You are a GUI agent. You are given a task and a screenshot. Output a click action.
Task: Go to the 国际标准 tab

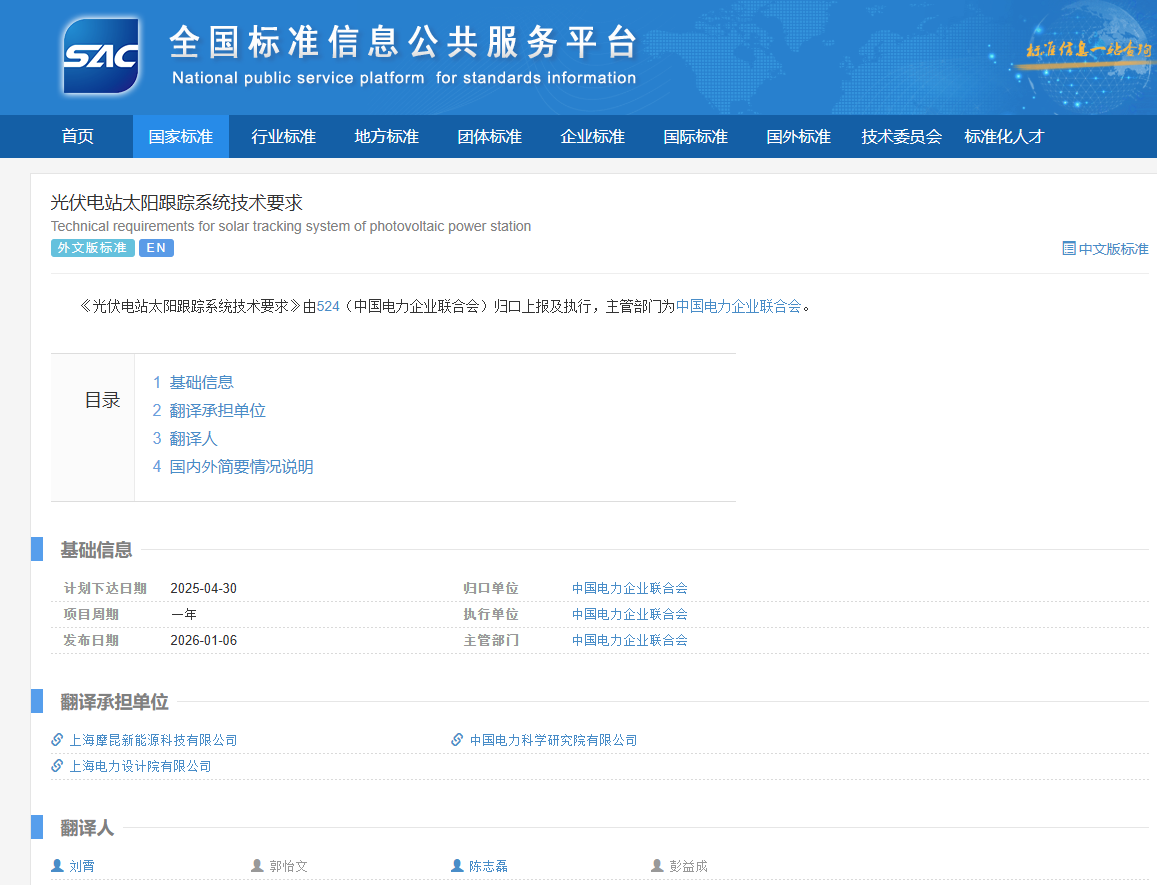(x=695, y=137)
